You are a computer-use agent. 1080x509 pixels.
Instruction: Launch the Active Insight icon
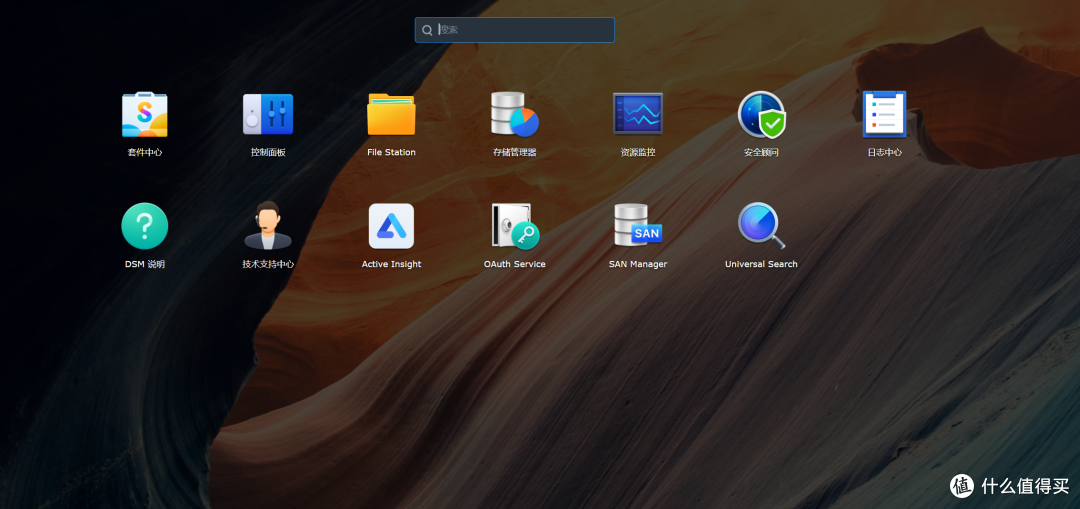[391, 226]
